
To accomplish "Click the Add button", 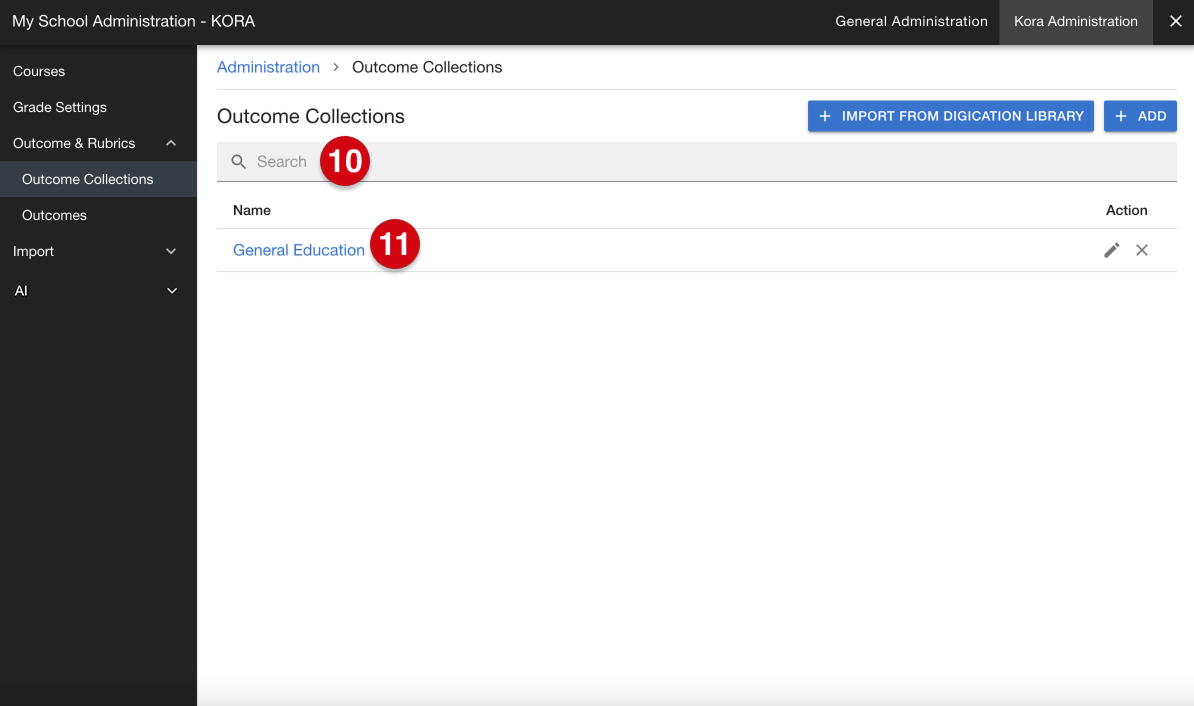I will (1140, 116).
